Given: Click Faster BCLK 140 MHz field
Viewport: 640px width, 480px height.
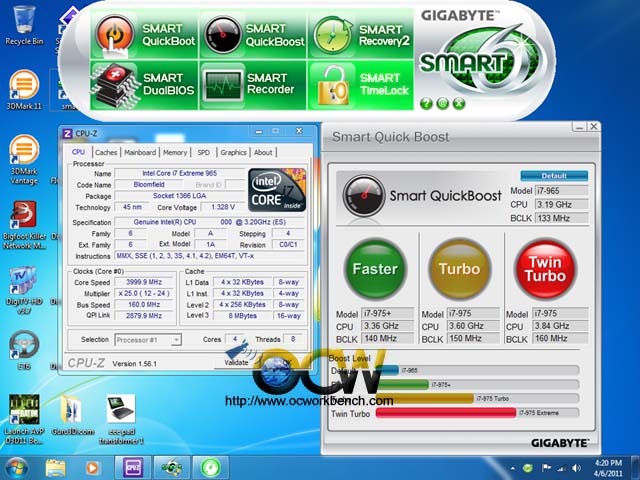Looking at the screenshot, I should click(x=388, y=338).
